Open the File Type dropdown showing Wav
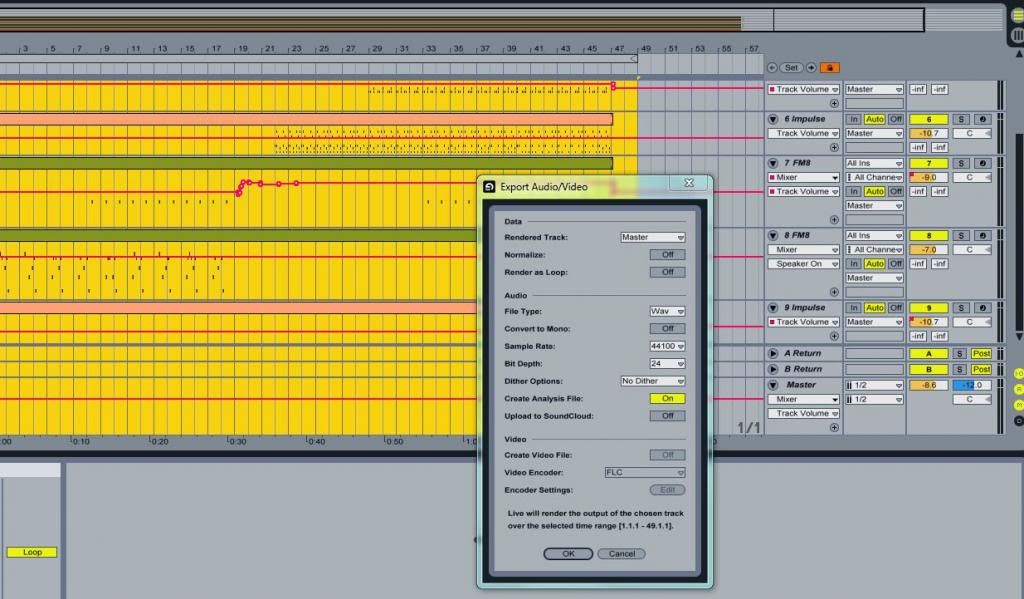This screenshot has width=1024, height=599. point(666,311)
